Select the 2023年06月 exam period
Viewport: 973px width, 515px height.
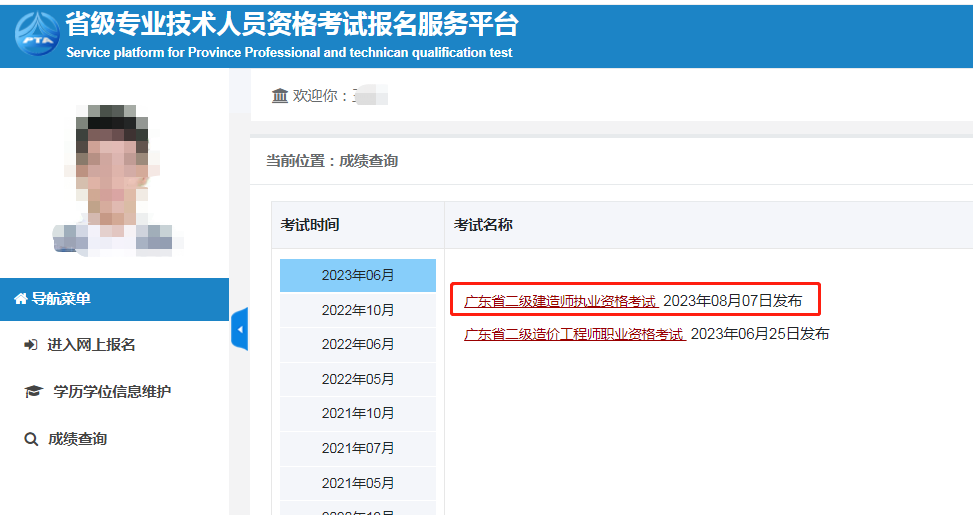pyautogui.click(x=357, y=275)
